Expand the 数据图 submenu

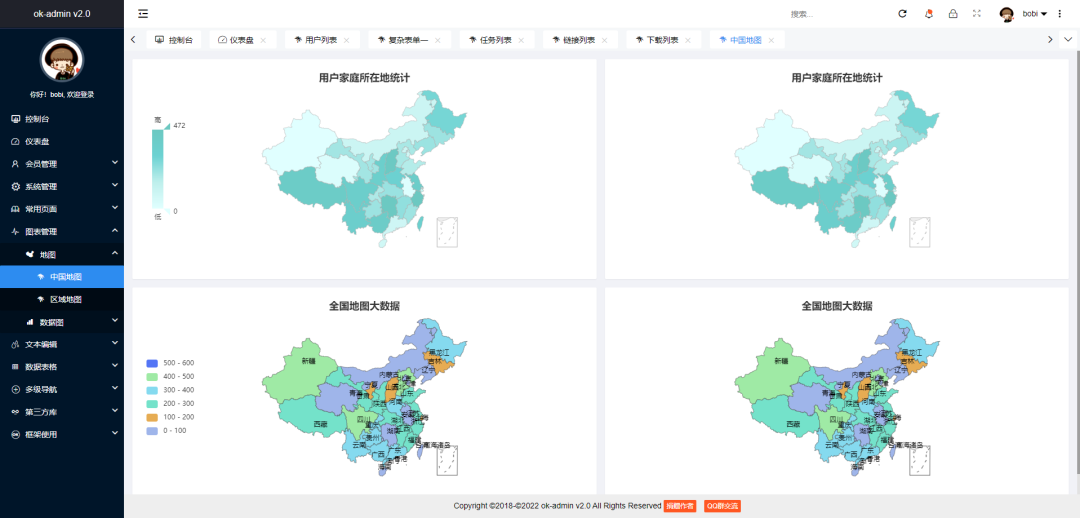(62, 322)
